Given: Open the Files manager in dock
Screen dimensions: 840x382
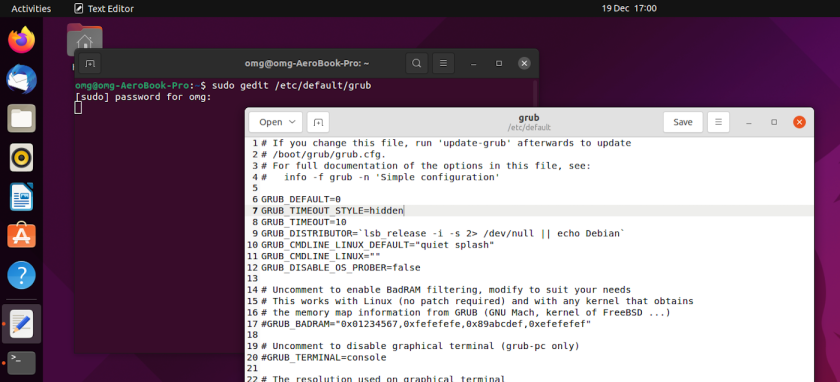Looking at the screenshot, I should click(x=21, y=118).
